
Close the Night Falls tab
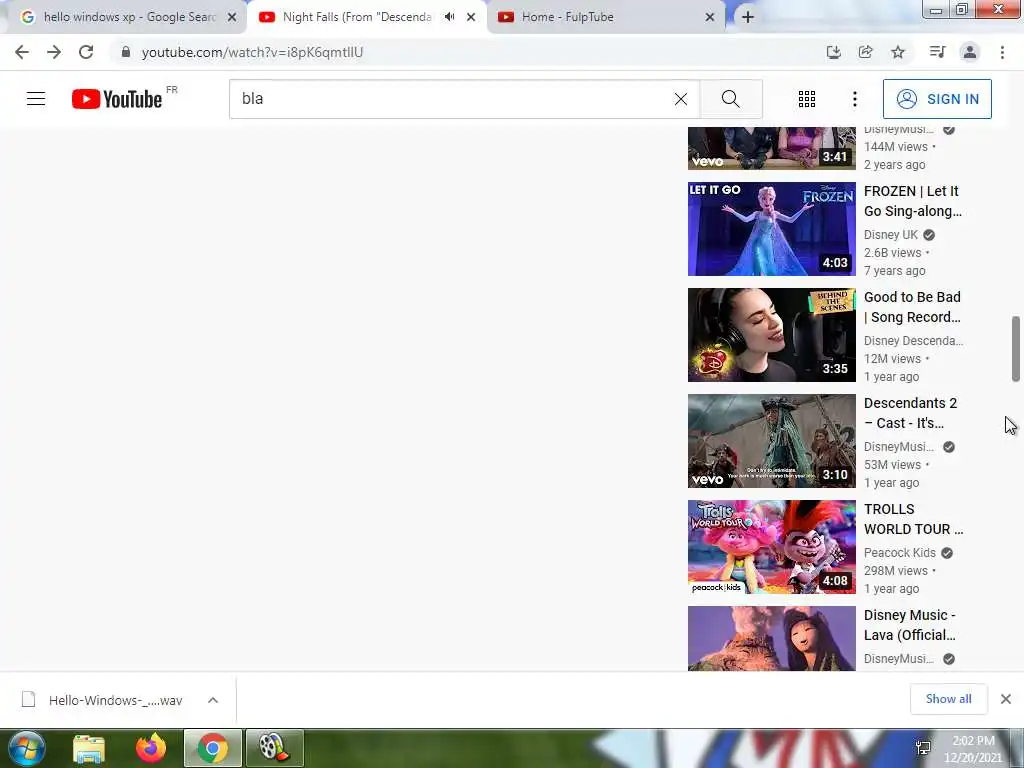pos(471,18)
